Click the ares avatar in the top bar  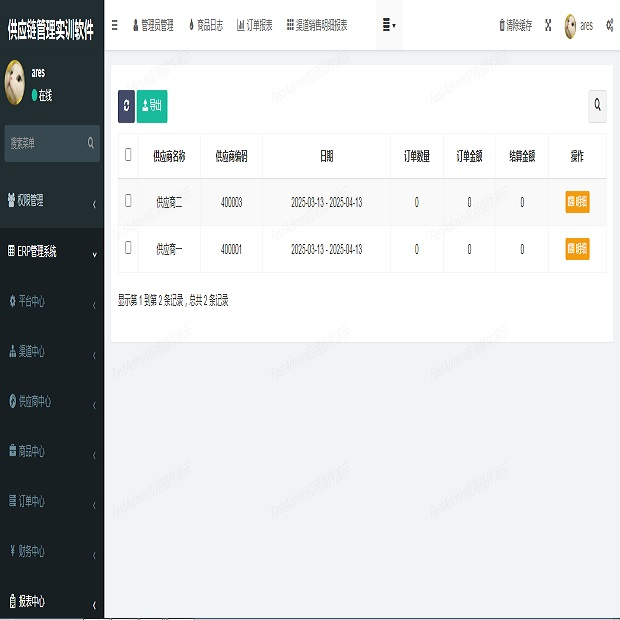click(x=570, y=25)
